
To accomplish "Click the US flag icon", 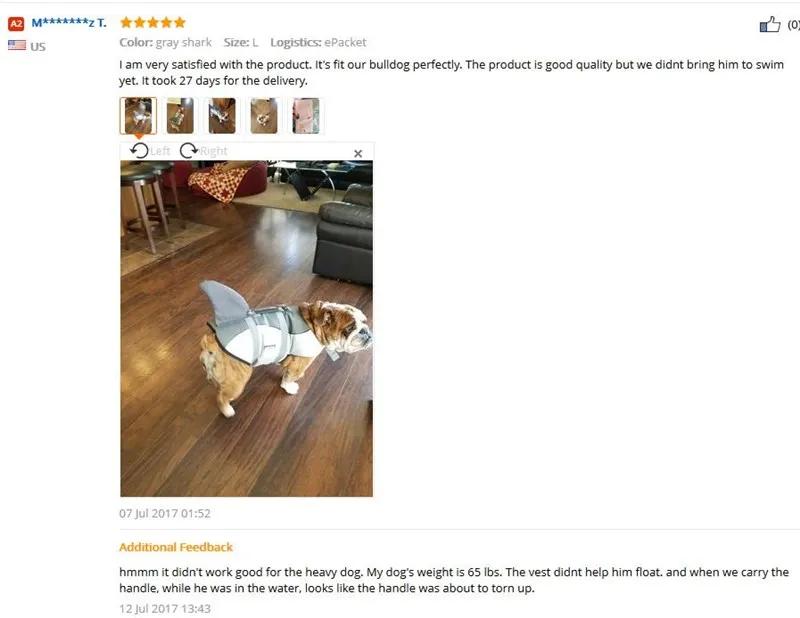I will point(17,45).
